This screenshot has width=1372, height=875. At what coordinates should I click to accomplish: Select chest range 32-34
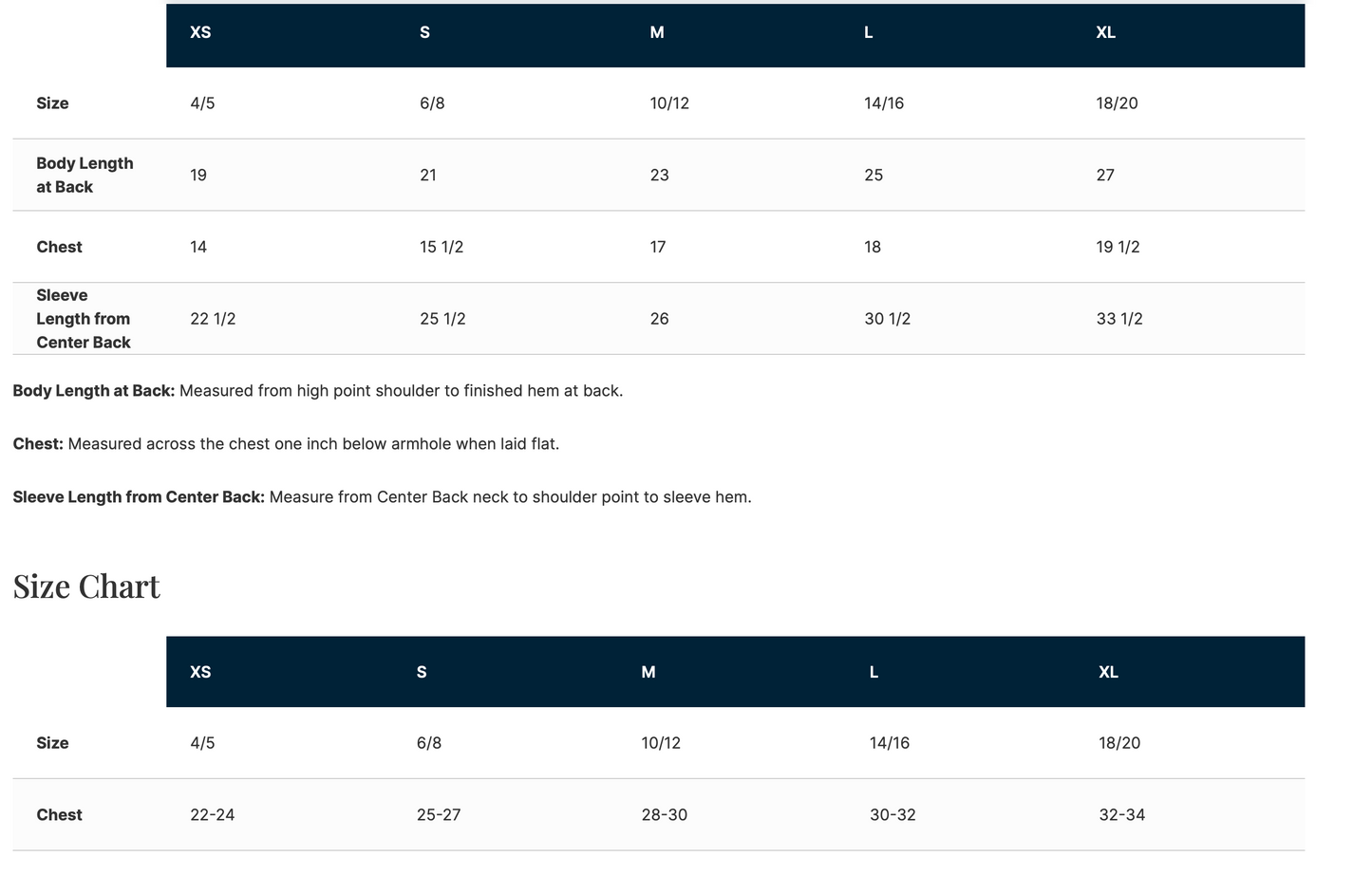pos(1121,815)
